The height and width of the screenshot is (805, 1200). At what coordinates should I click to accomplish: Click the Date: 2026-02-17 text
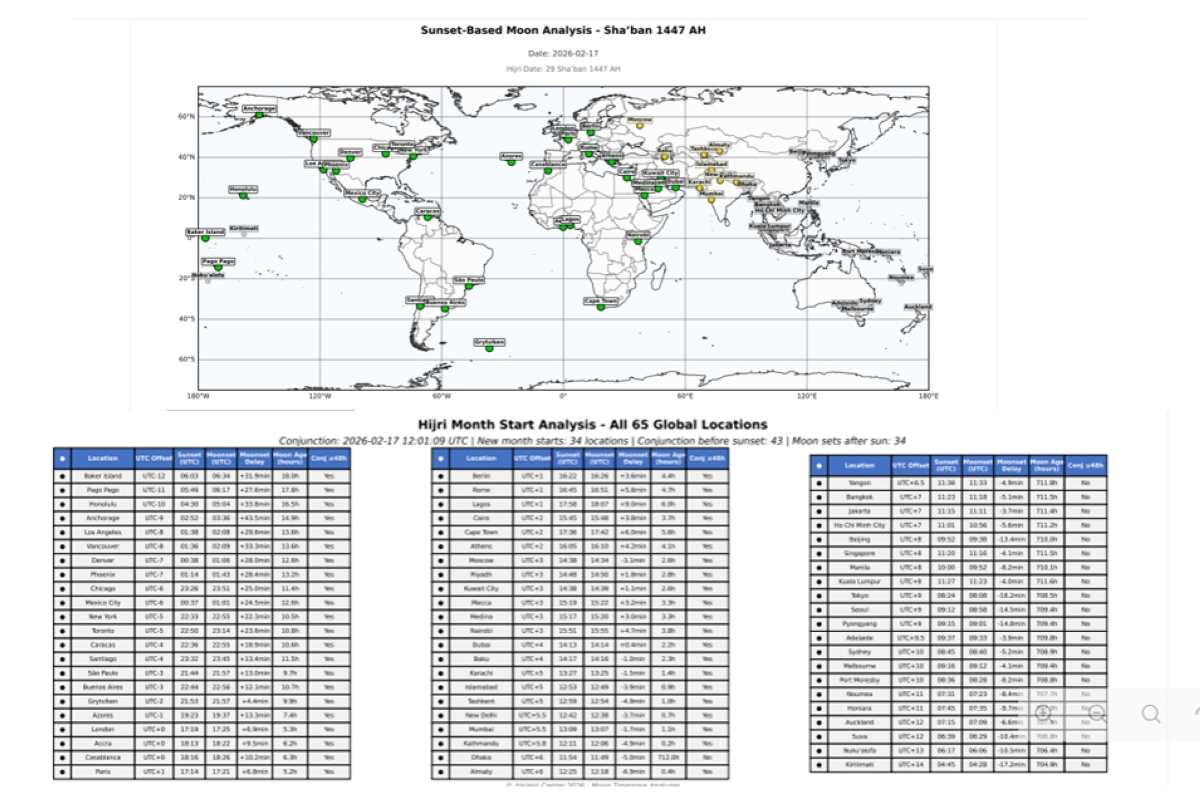click(x=563, y=53)
